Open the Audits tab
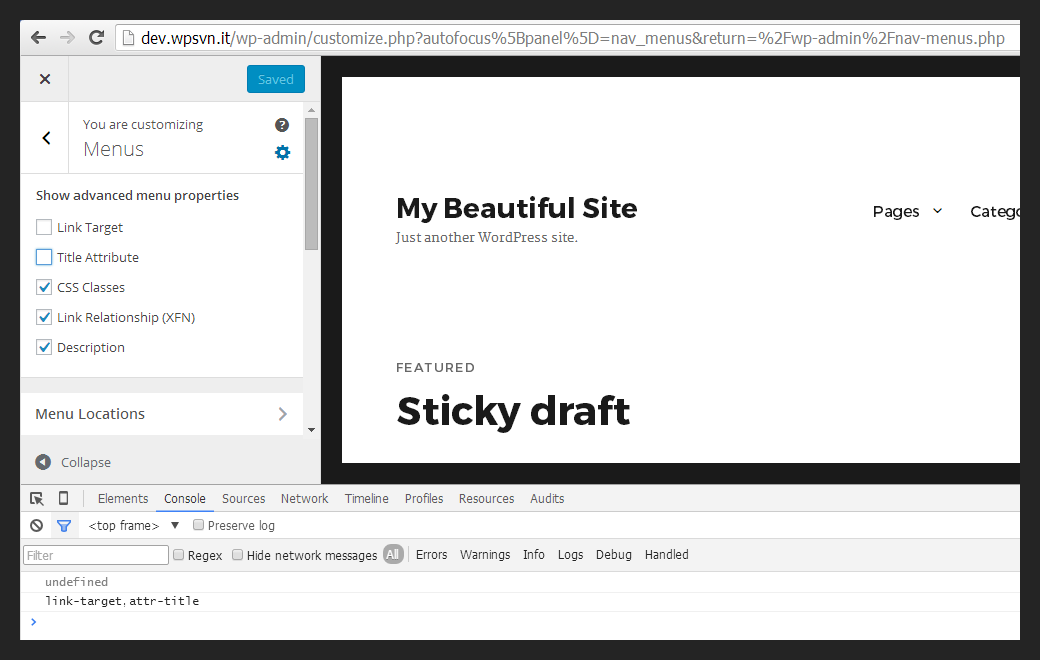The image size is (1040, 660). [547, 499]
